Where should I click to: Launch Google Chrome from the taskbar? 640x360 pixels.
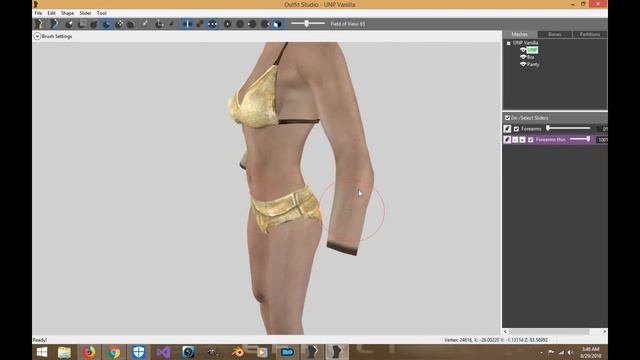click(x=114, y=352)
